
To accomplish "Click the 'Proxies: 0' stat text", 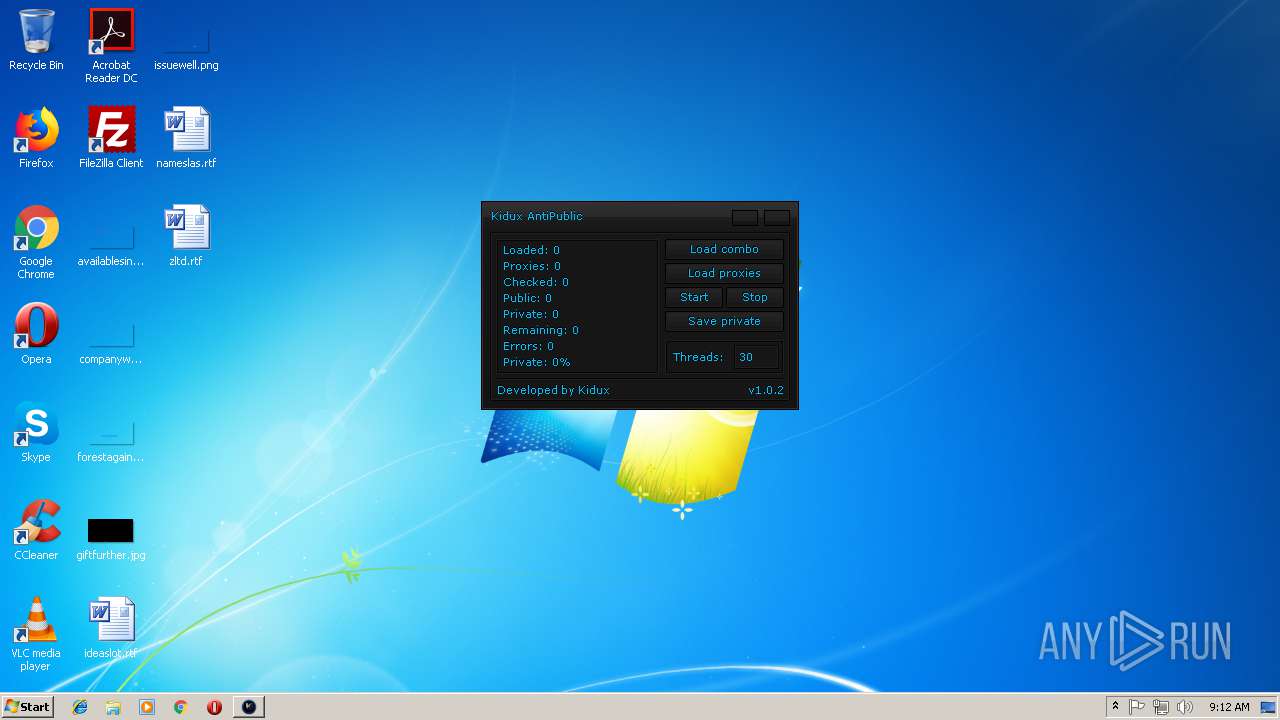I will (x=532, y=266).
